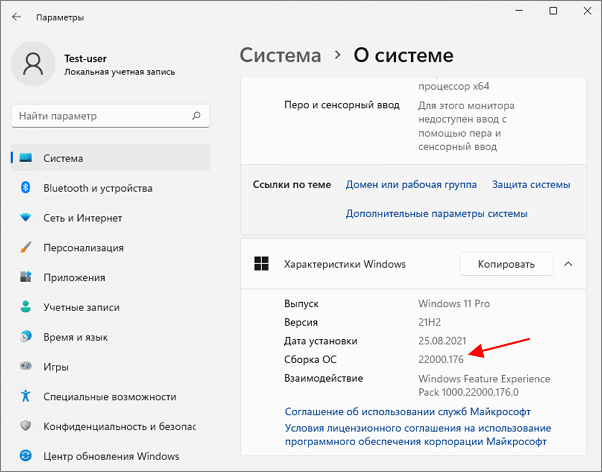Viewport: 602px width, 472px height.
Task: Open Центр обновления Windows page
Action: tap(111, 456)
